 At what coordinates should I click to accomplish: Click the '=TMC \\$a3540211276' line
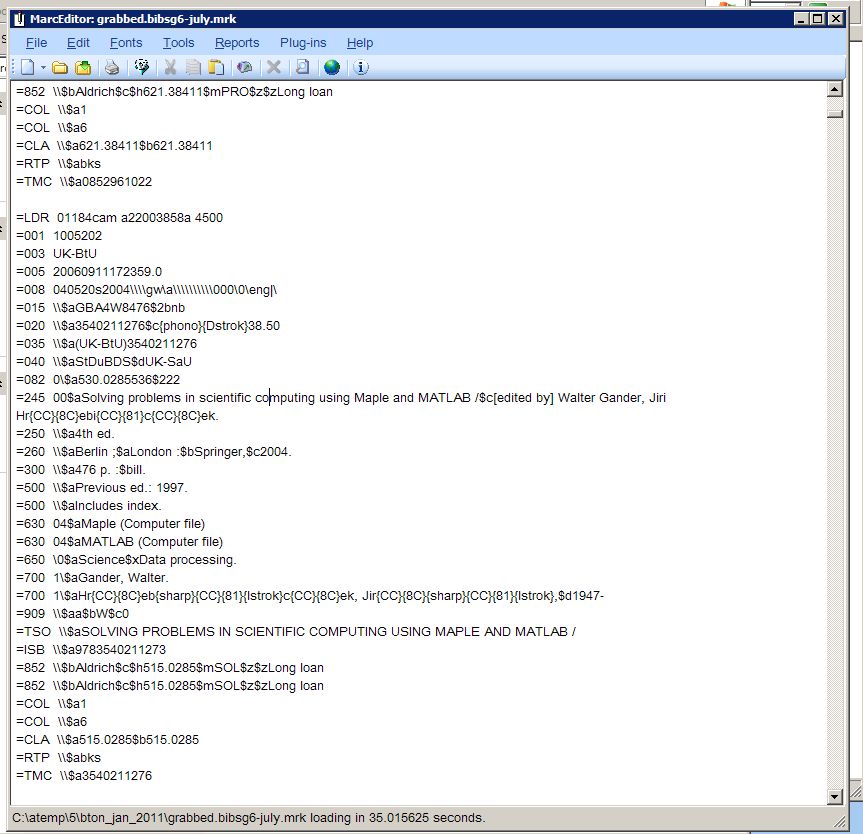tap(84, 776)
